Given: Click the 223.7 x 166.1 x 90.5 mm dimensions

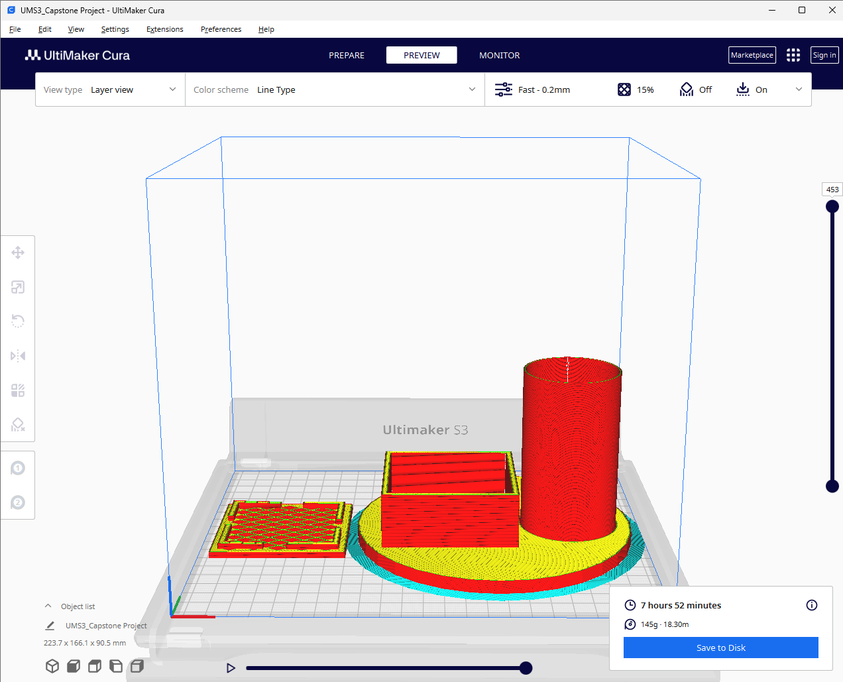Looking at the screenshot, I should point(85,643).
